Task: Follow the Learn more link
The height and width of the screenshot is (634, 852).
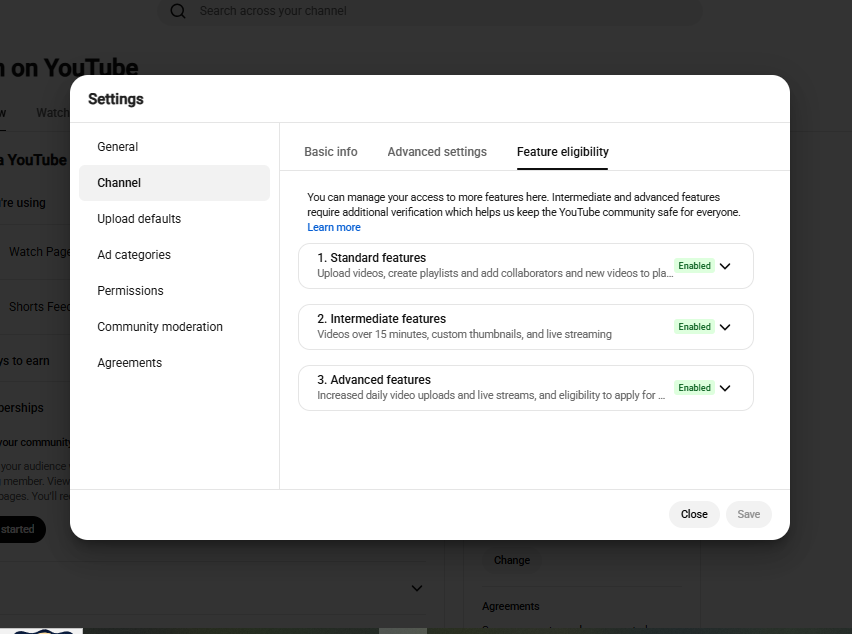Action: tap(334, 227)
